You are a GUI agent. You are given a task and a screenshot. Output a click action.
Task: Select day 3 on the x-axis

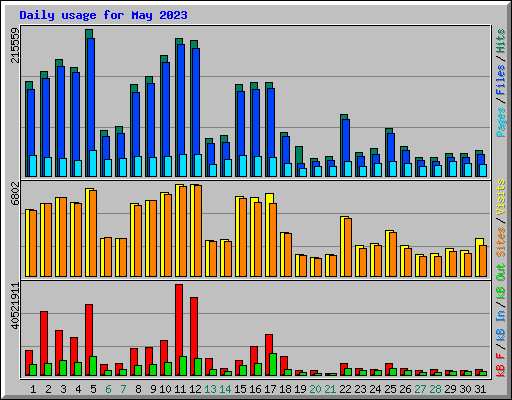point(63,389)
